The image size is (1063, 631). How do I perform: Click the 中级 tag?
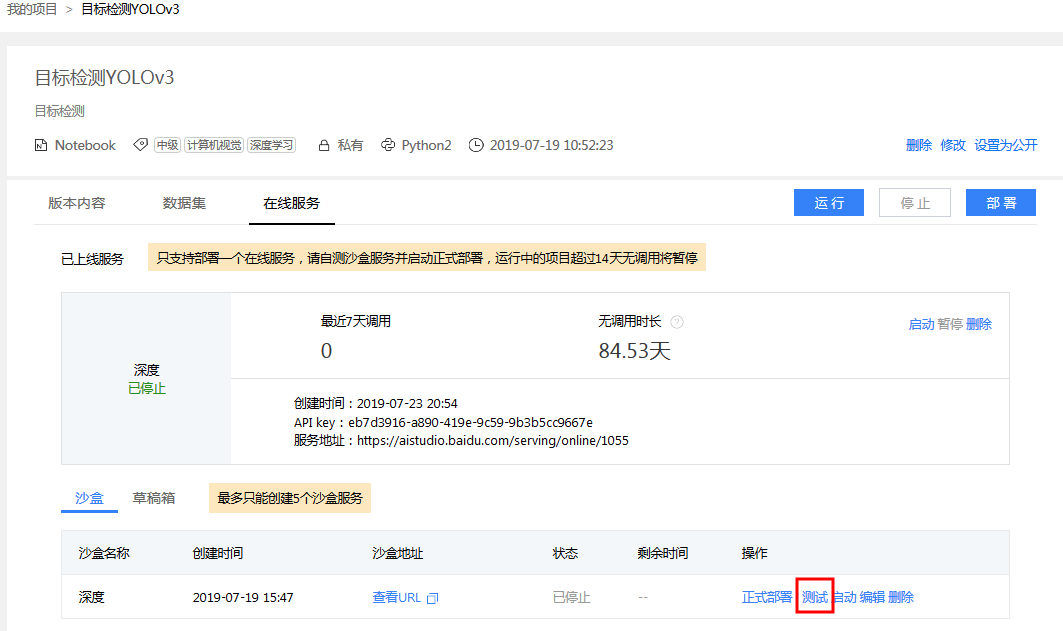(x=167, y=145)
